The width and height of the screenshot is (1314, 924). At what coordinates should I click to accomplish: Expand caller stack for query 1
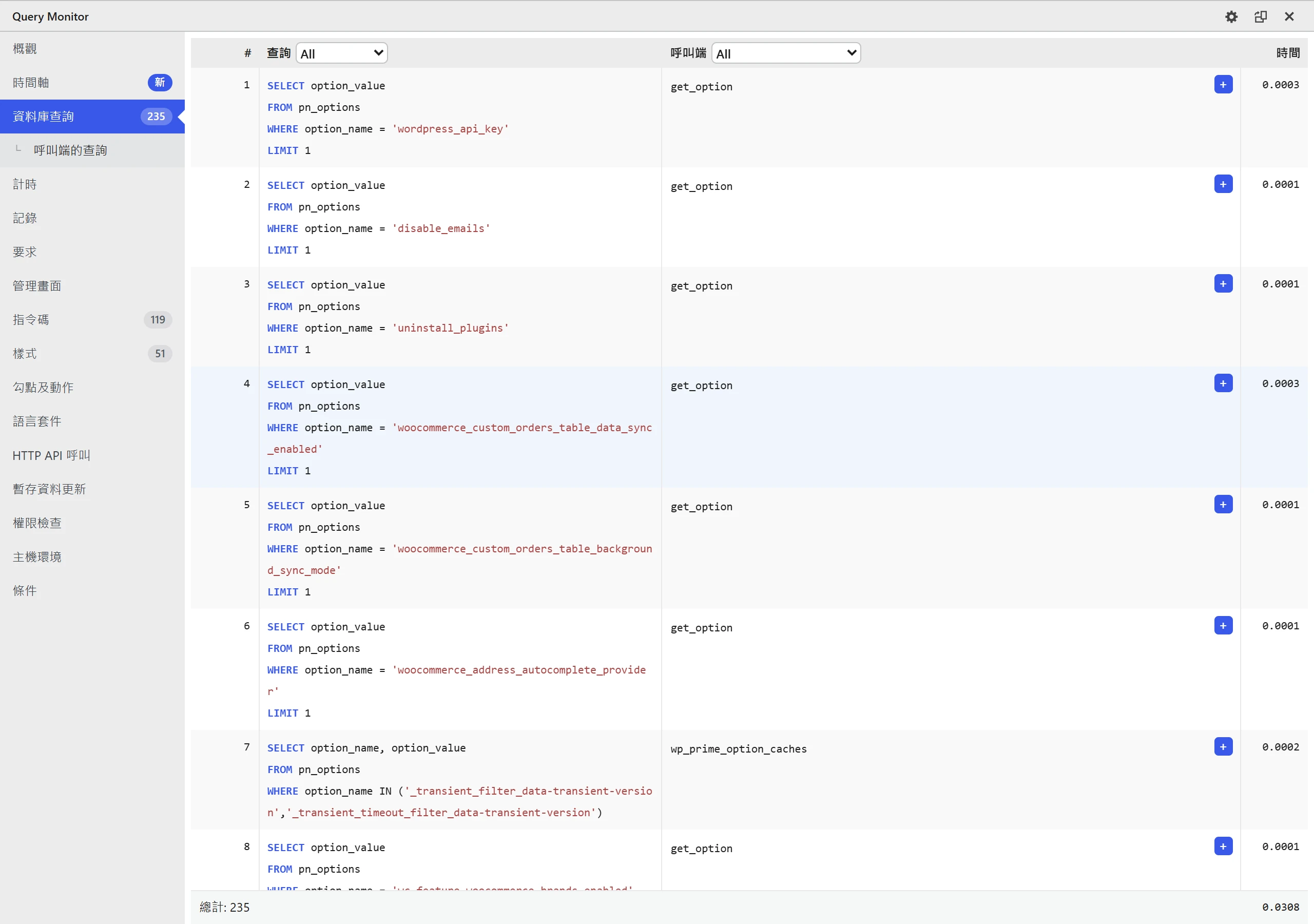pos(1223,85)
